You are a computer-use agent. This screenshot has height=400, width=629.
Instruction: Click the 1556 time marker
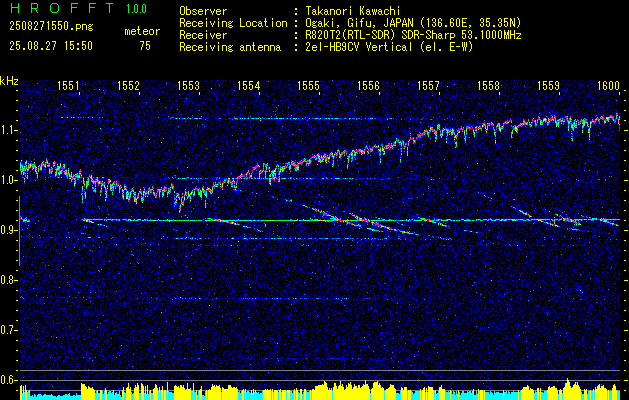coord(368,85)
